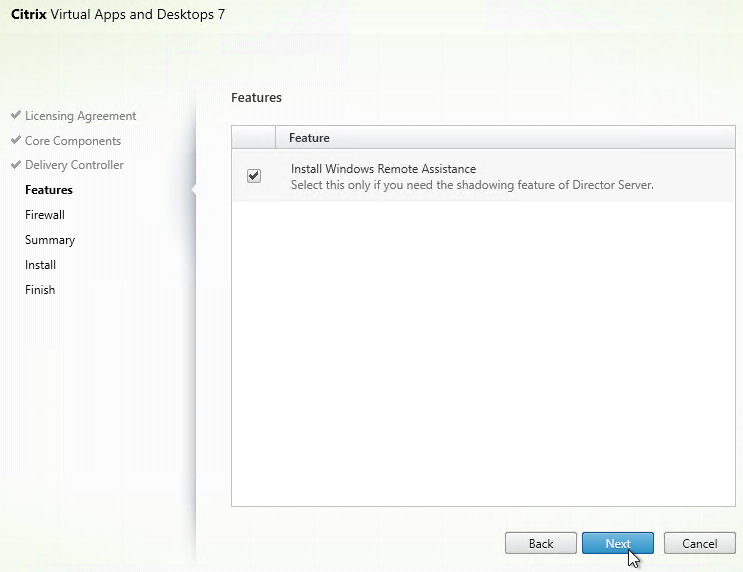
Task: Click the Delivery Controller checkmark icon
Action: (x=16, y=164)
